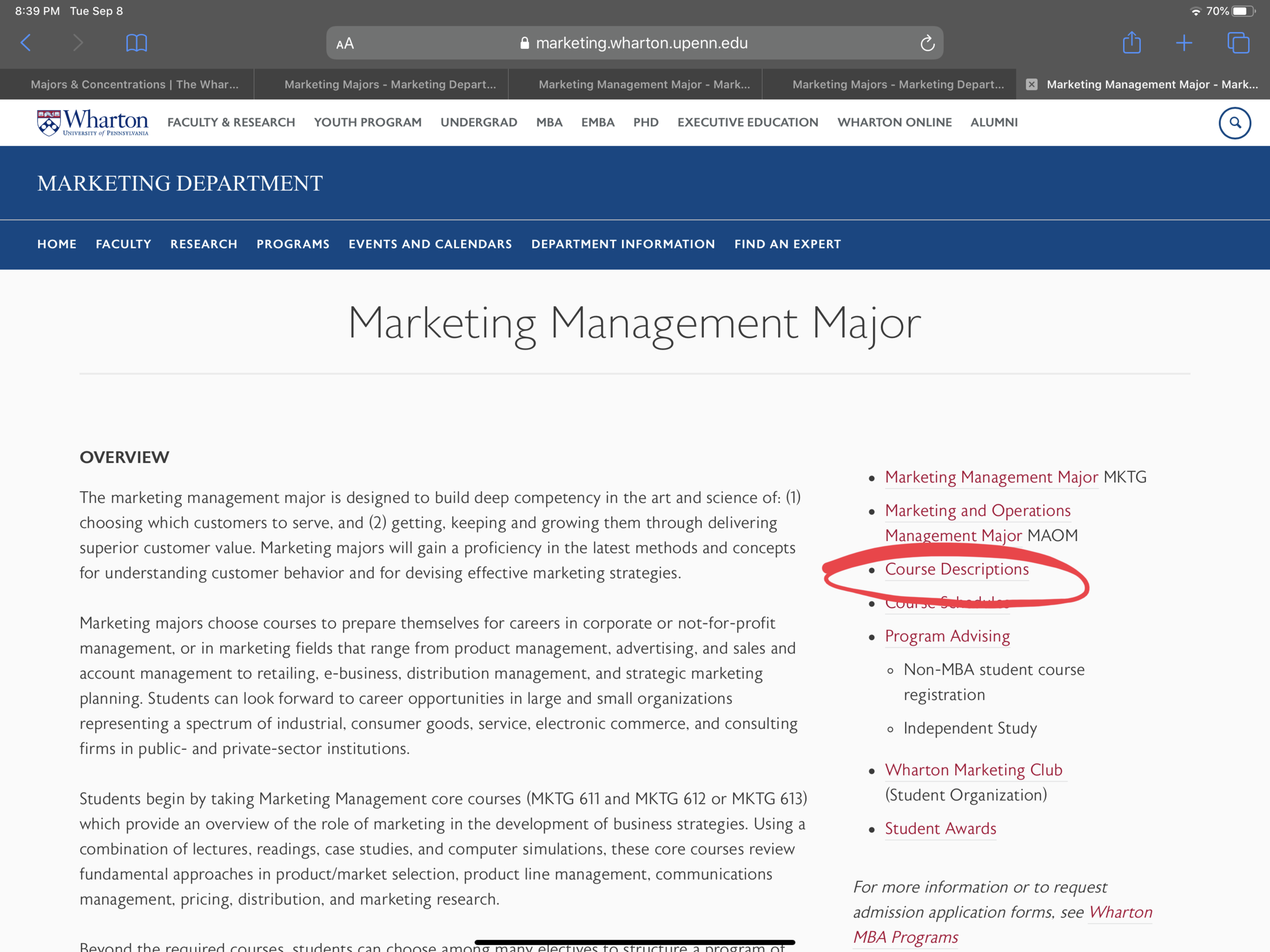This screenshot has height=952, width=1270.
Task: Tap the battery status indicator
Action: 1243,11
